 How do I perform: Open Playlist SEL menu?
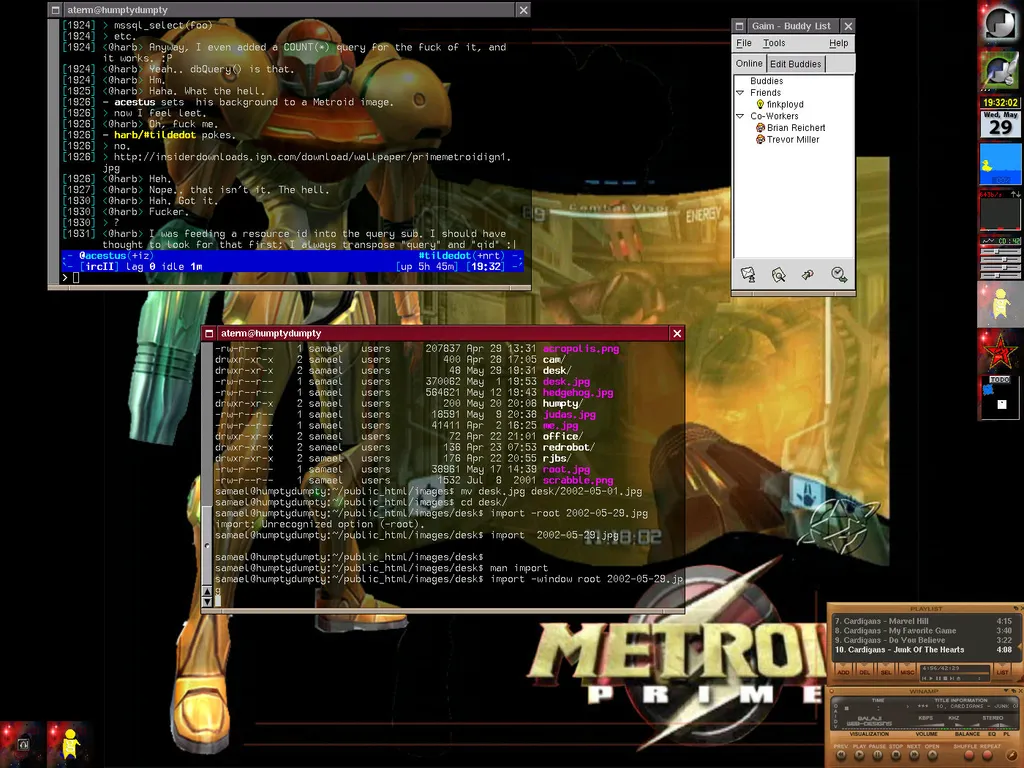coord(886,671)
